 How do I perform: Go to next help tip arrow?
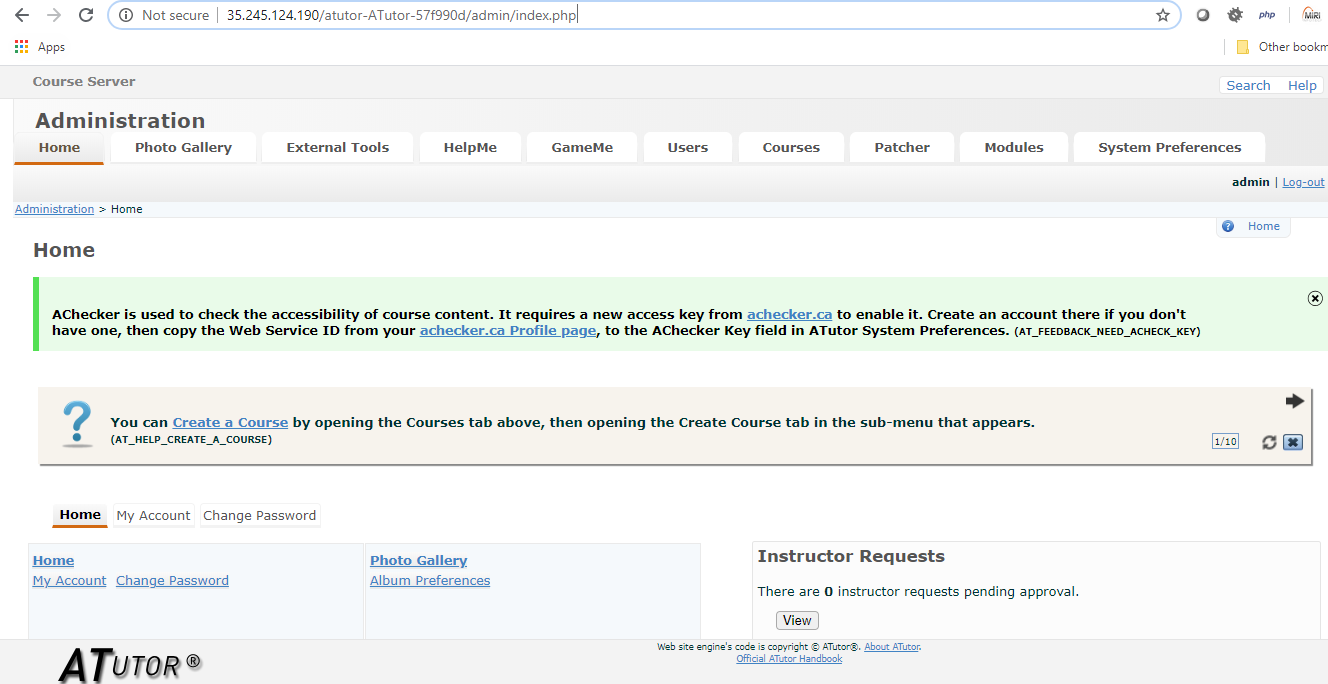[x=1295, y=401]
